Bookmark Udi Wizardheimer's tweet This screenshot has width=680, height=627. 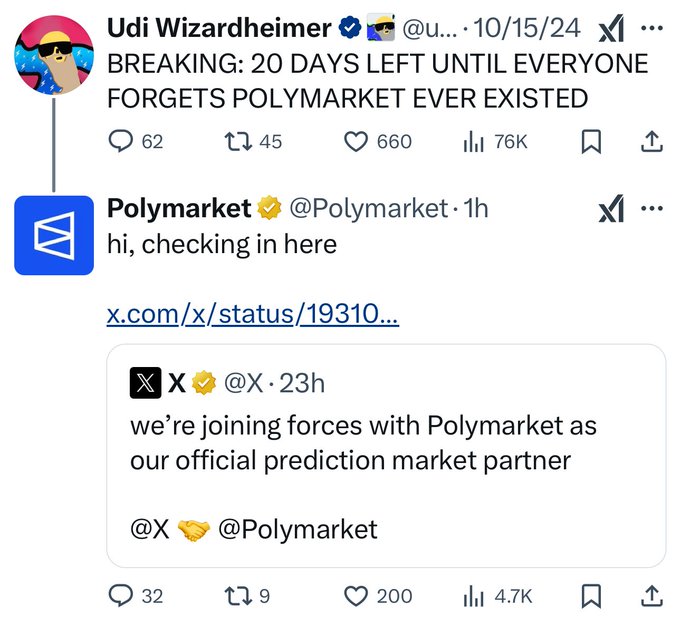click(591, 142)
